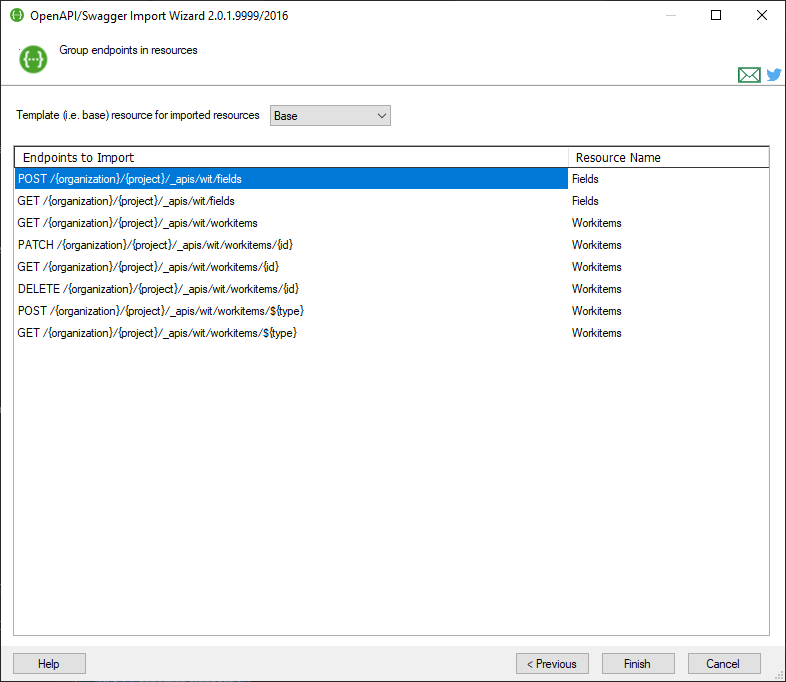Click the title bar application icon
This screenshot has height=682, width=786.
tap(17, 15)
